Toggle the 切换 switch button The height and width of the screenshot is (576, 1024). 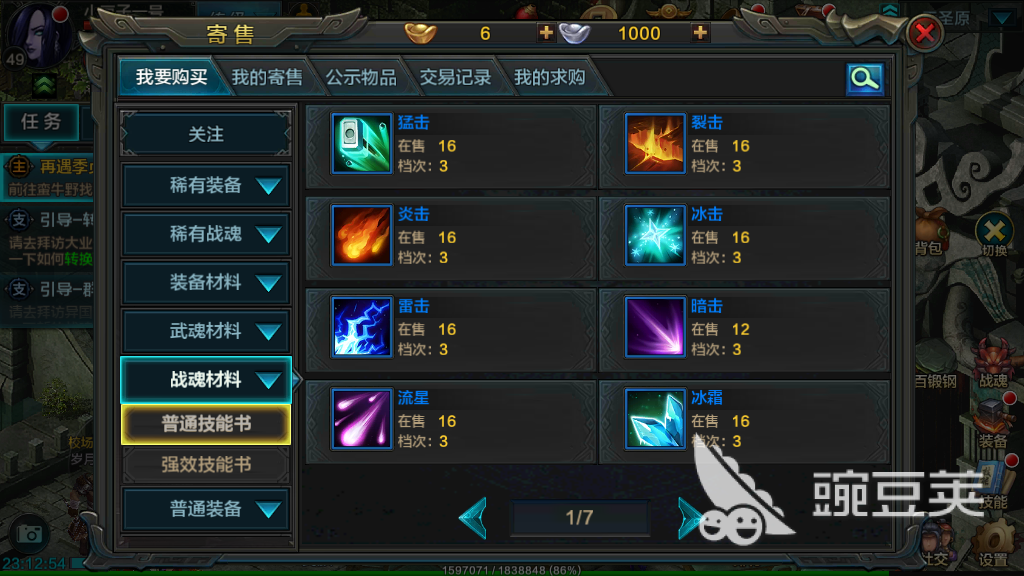(994, 234)
